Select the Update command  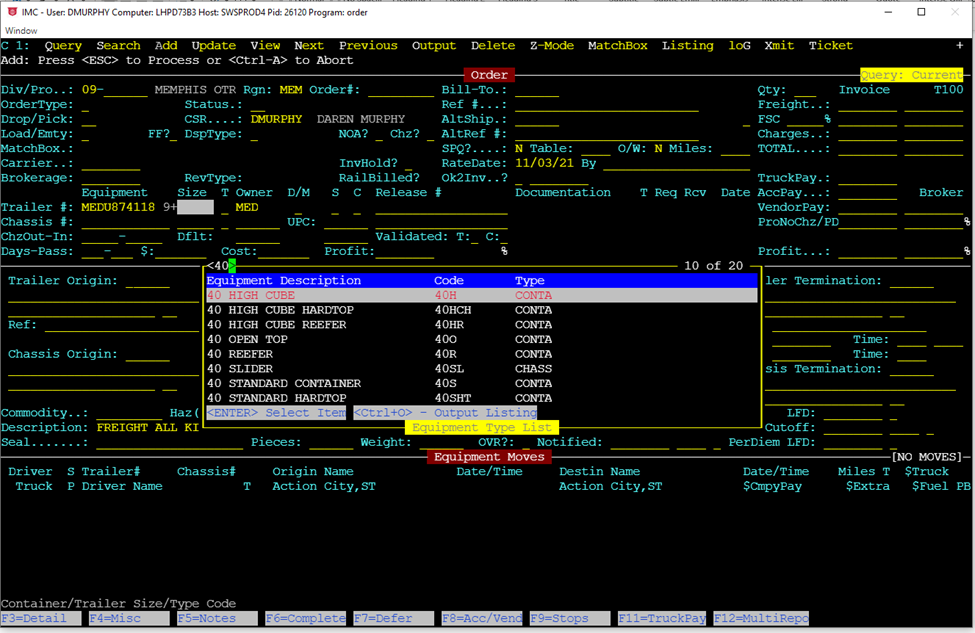pos(213,45)
